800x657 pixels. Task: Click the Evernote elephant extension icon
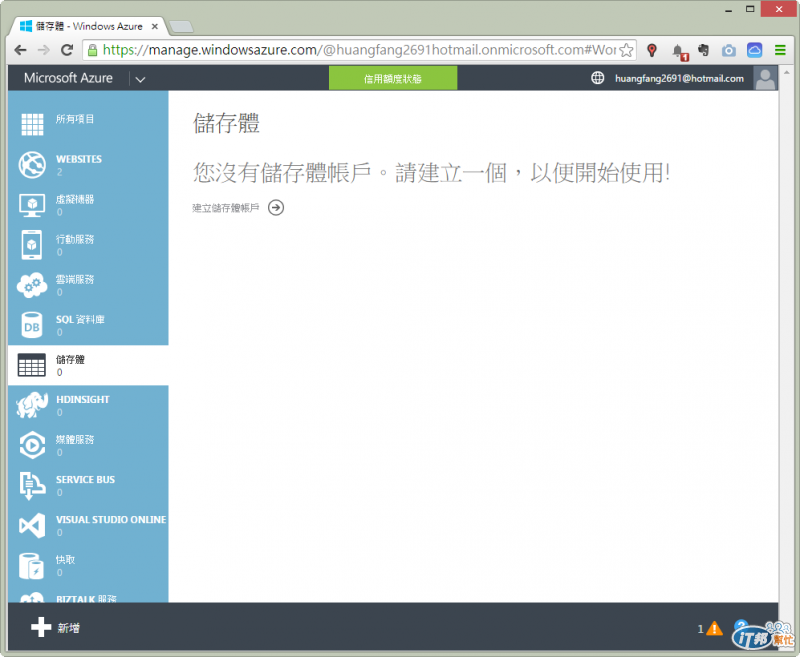coord(704,50)
